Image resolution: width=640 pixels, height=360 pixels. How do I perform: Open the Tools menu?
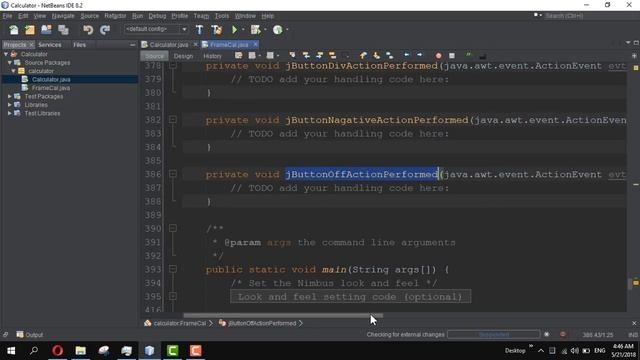222,16
